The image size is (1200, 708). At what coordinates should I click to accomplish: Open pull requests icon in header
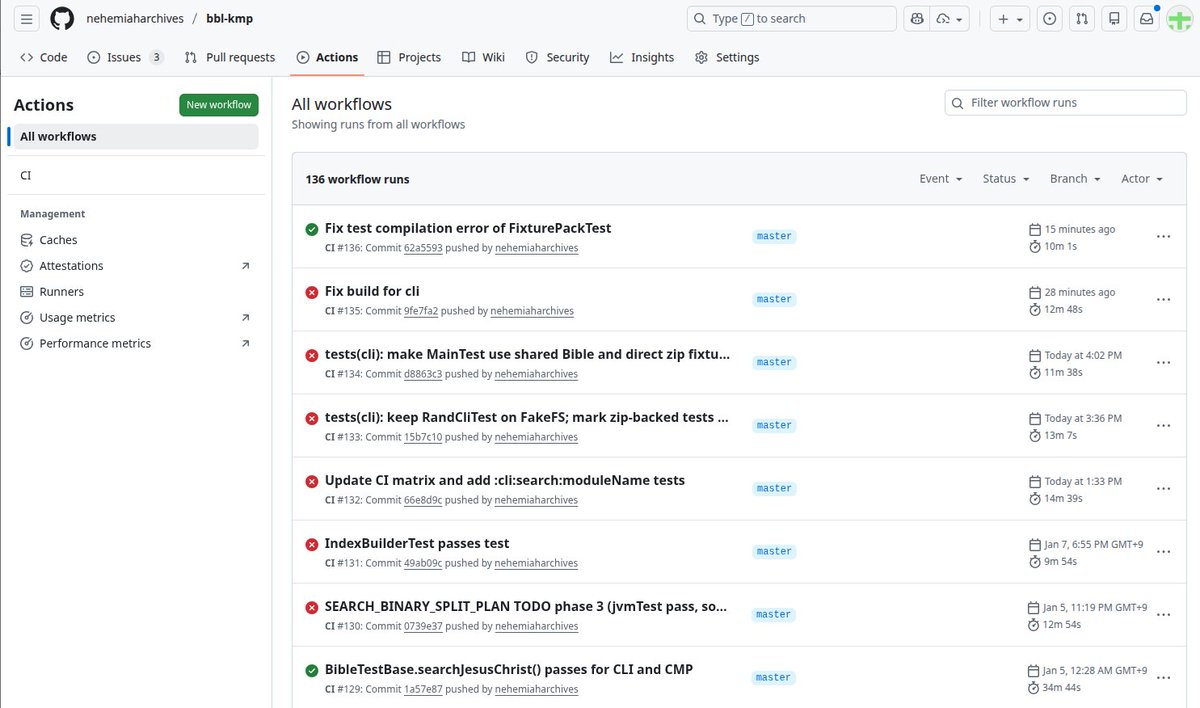(1082, 19)
